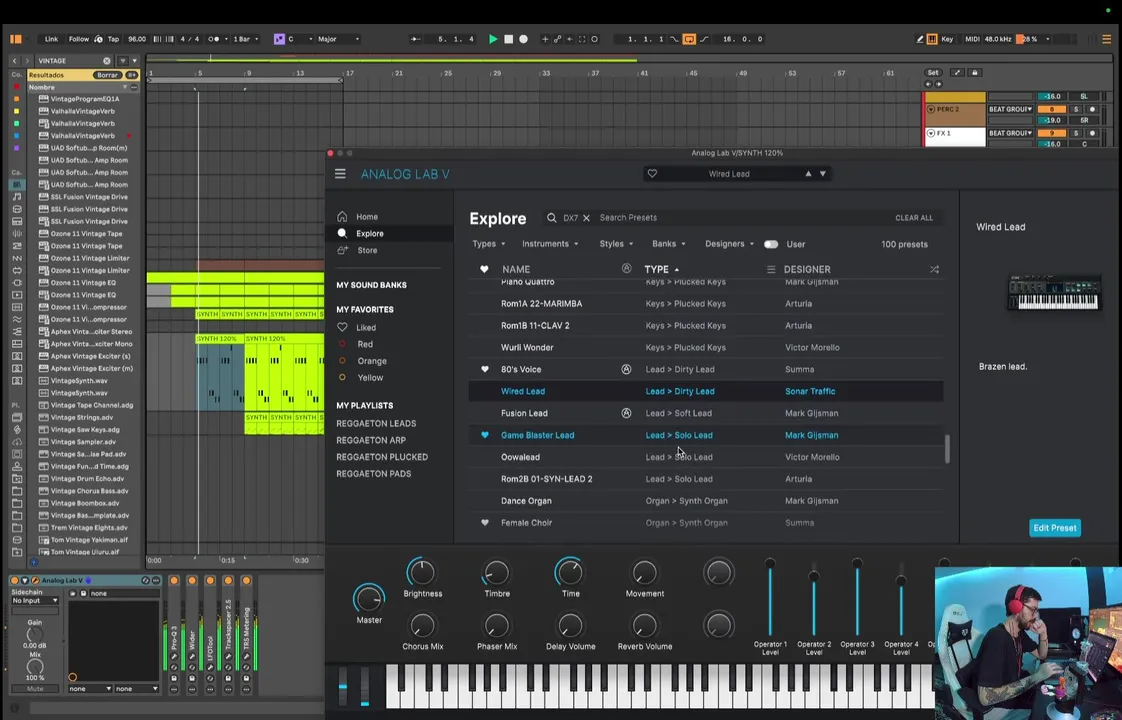Viewport: 1122px width, 720px height.
Task: Toggle the purple scale mode icon
Action: [x=279, y=39]
